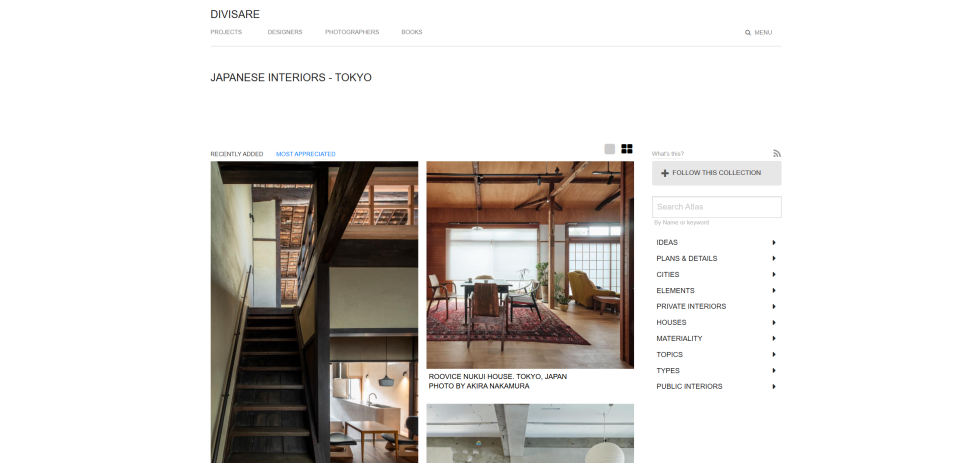Expand the PRIVATE INTERIORS category
This screenshot has width=966, height=463.
[x=716, y=307]
